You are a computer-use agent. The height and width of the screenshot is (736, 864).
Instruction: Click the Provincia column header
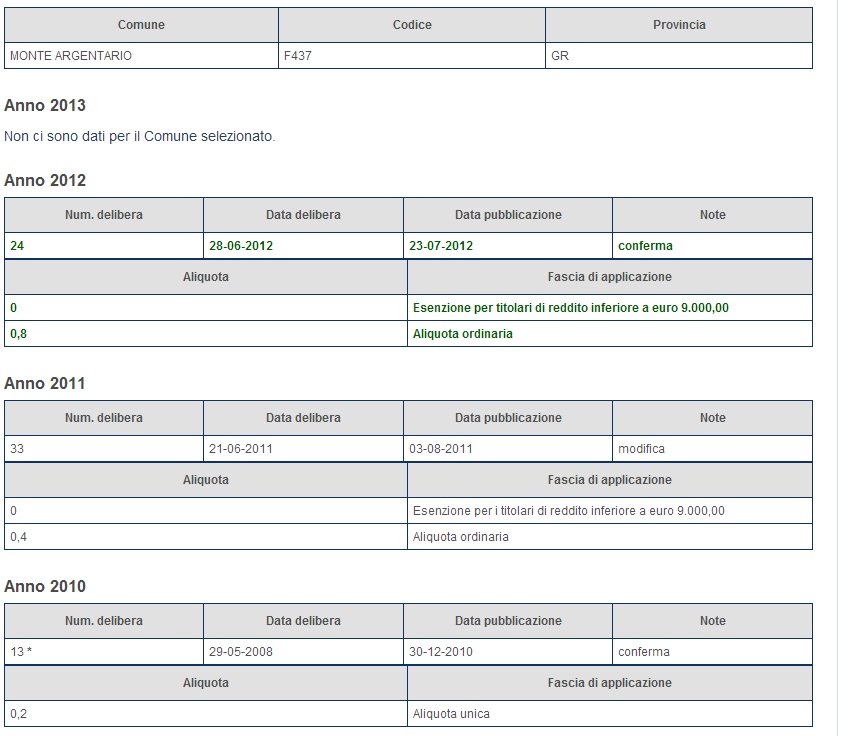[678, 25]
